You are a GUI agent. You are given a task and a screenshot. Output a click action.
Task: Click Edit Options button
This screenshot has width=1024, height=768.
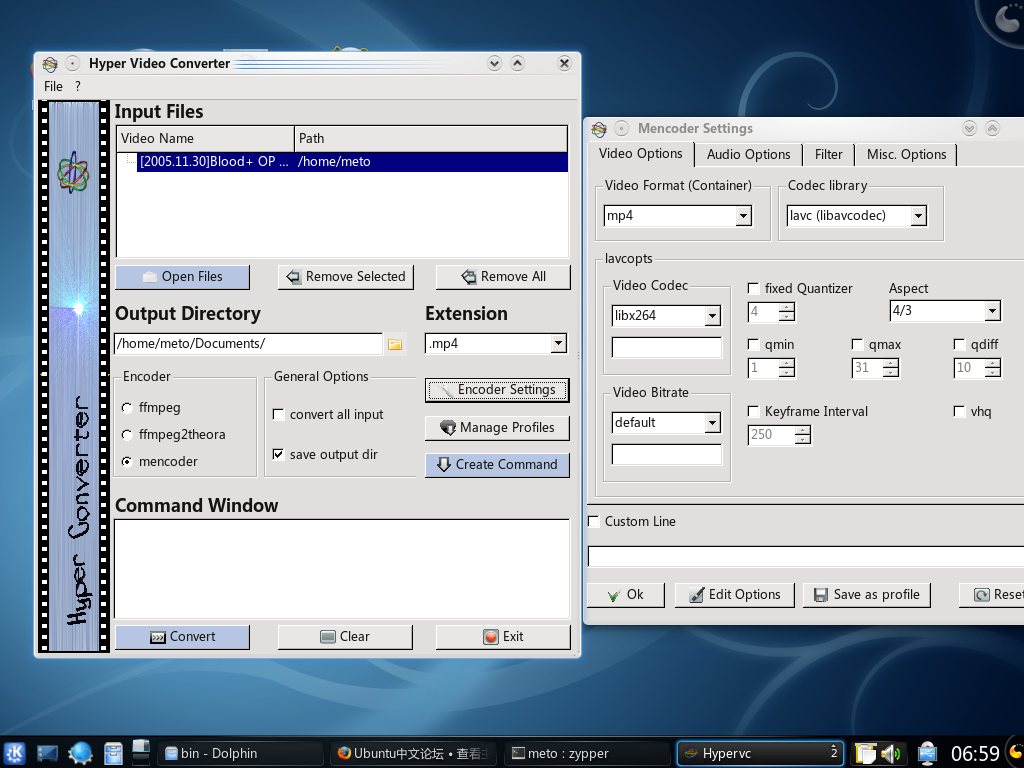pyautogui.click(x=735, y=595)
